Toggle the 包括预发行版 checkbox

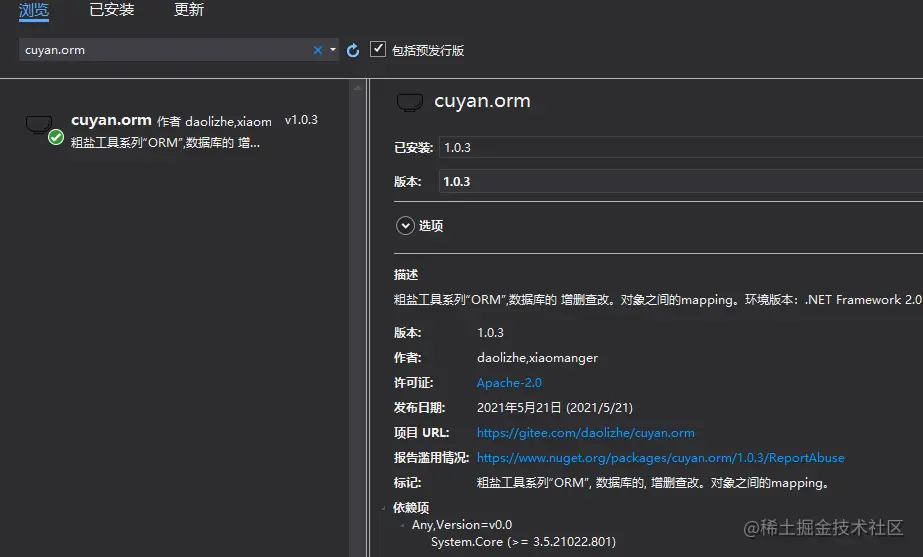point(378,49)
